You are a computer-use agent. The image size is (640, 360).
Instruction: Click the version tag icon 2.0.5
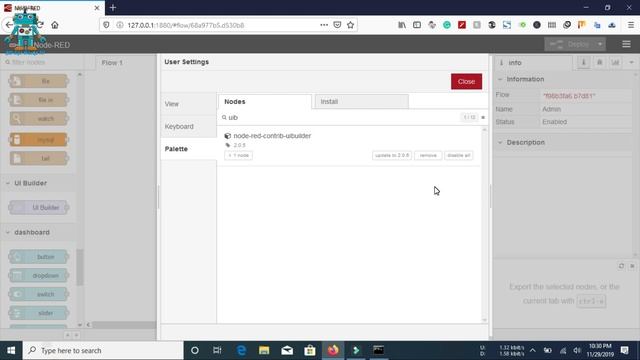point(228,145)
